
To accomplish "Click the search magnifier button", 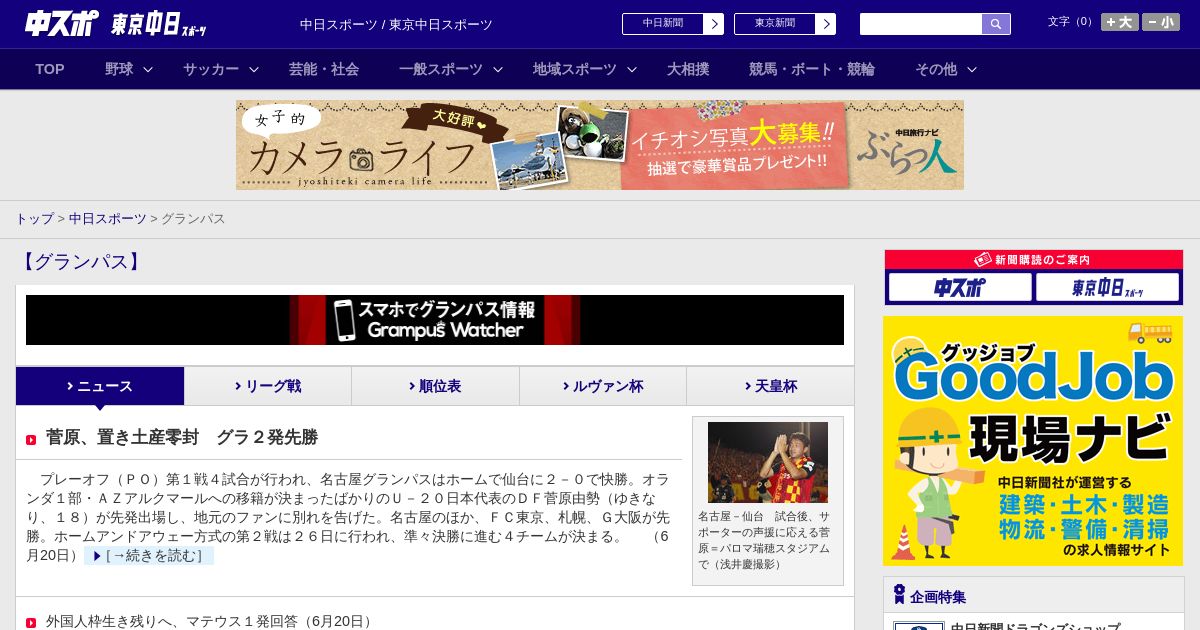I will pos(996,24).
